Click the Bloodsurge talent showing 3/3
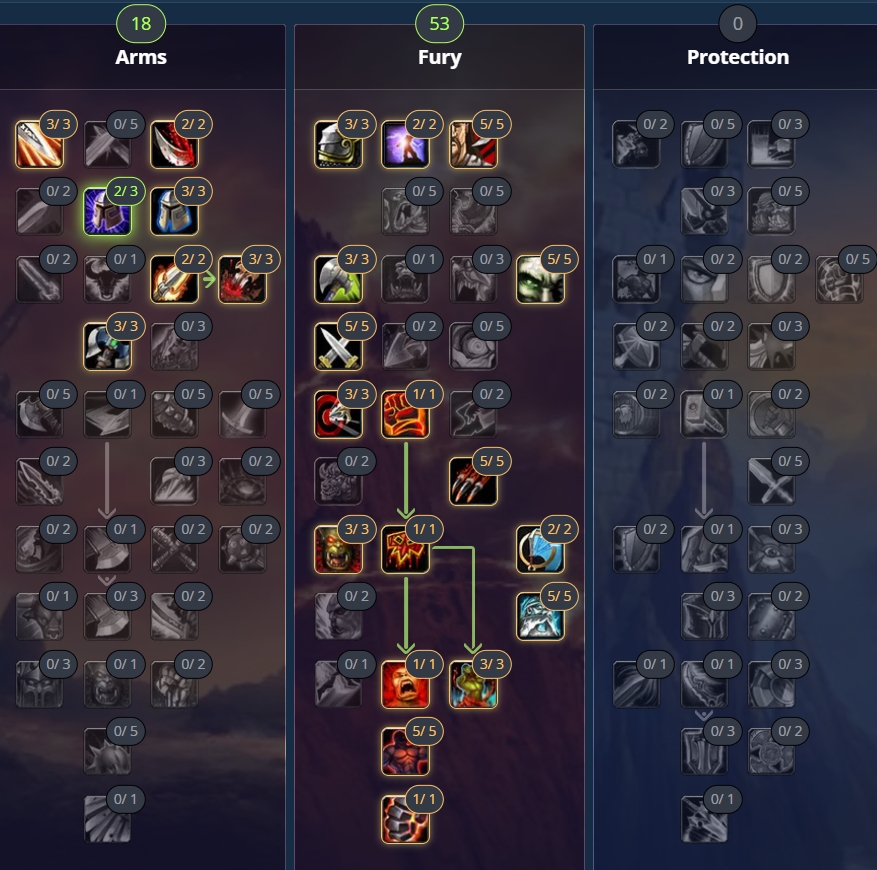The height and width of the screenshot is (870, 877). click(x=473, y=684)
